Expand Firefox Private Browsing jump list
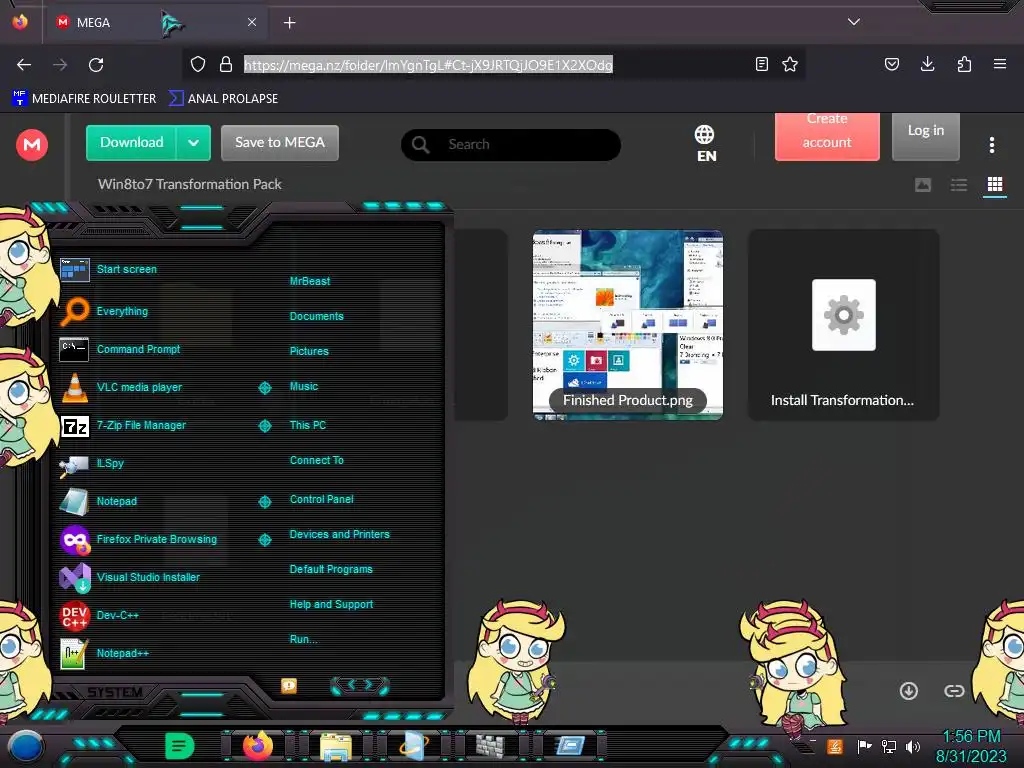Image resolution: width=1024 pixels, height=768 pixels. 264,539
